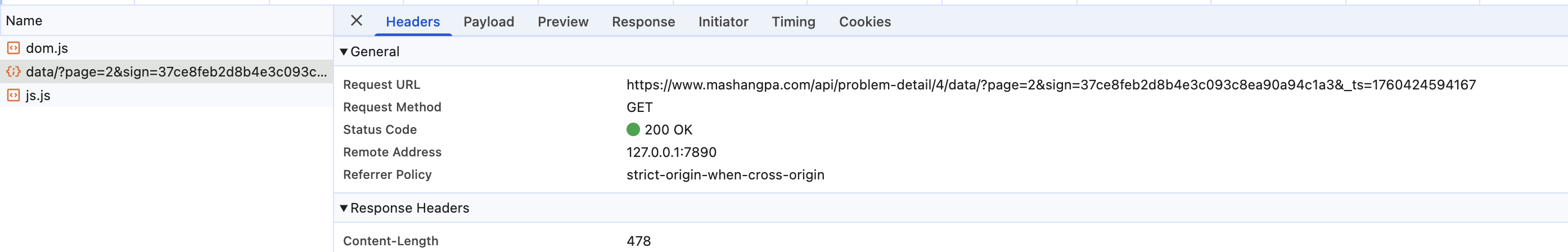Click the JSON icon beside data/?page=2 request
Viewport: 1568px width, 252px height.
pyautogui.click(x=13, y=72)
